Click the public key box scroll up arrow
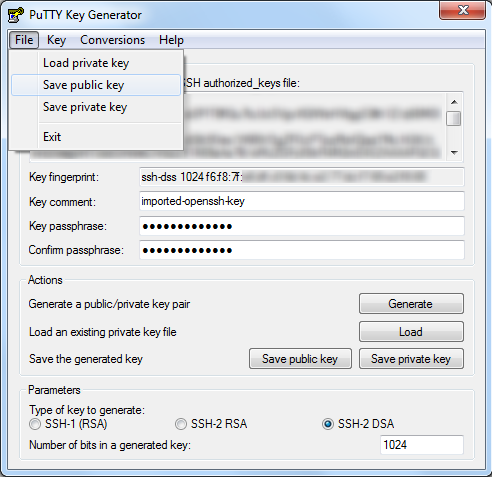The width and height of the screenshot is (492, 477). coord(454,102)
